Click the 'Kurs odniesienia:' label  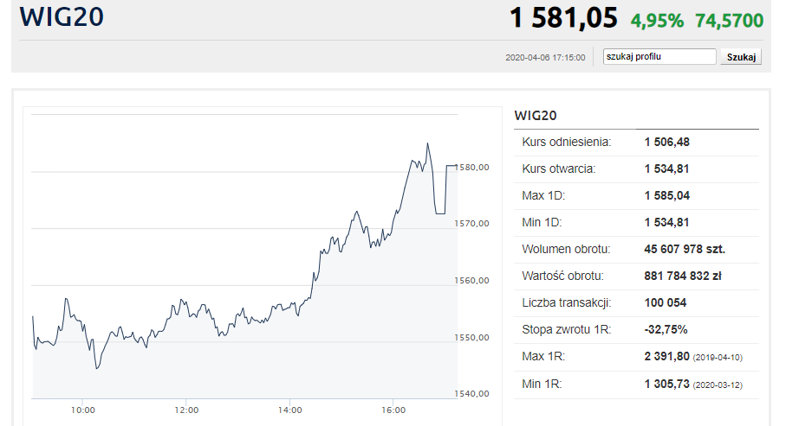pyautogui.click(x=566, y=142)
